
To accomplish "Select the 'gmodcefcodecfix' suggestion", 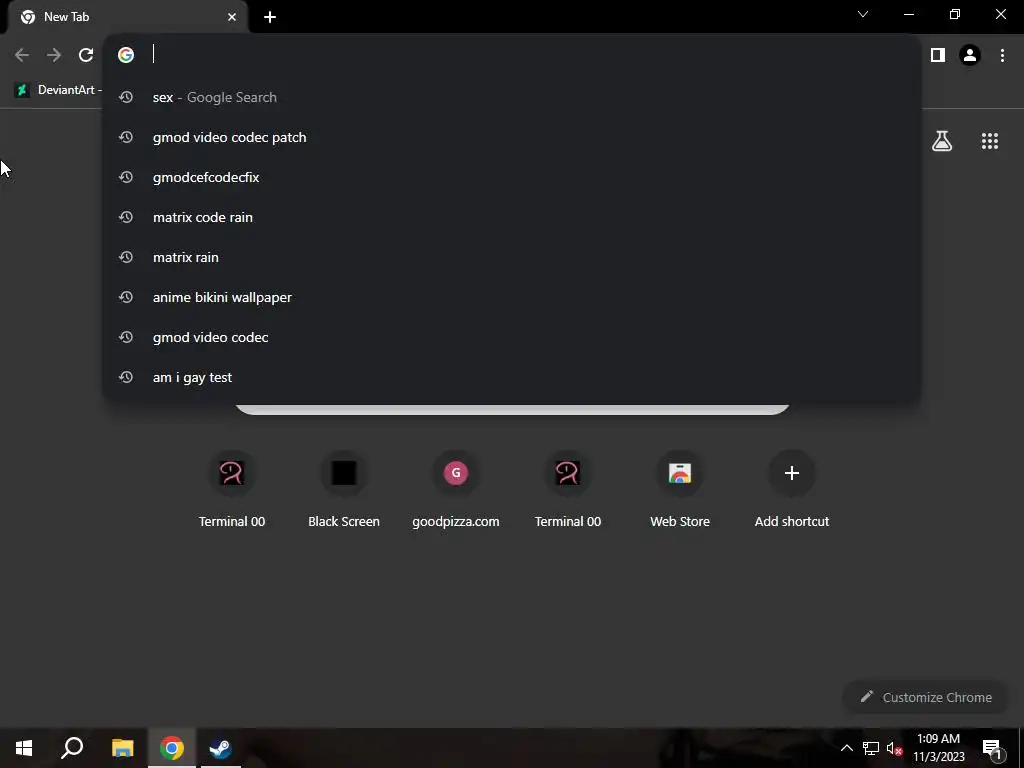I will pyautogui.click(x=512, y=177).
